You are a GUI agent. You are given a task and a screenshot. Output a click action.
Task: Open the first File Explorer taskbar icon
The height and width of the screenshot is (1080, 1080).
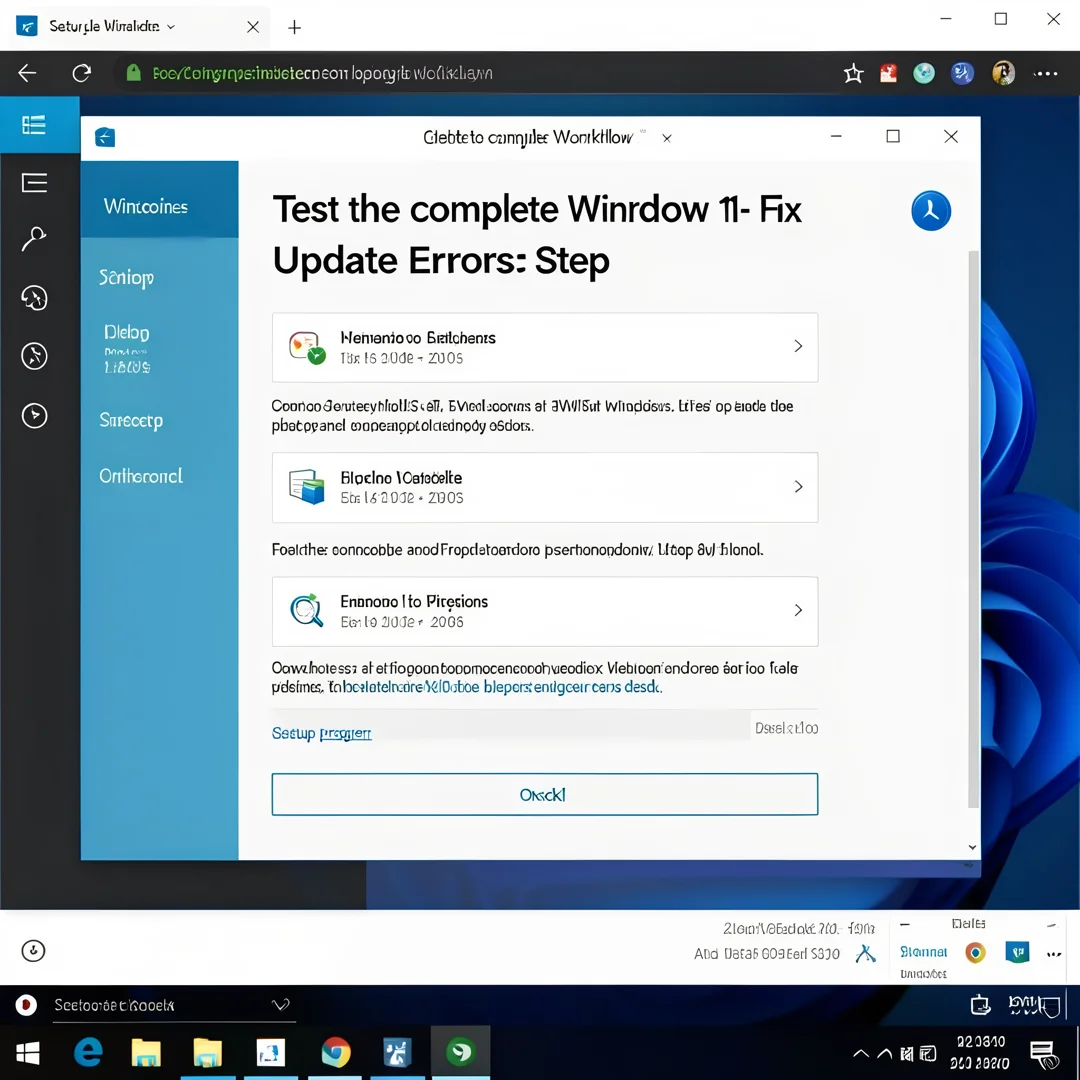pyautogui.click(x=146, y=1052)
